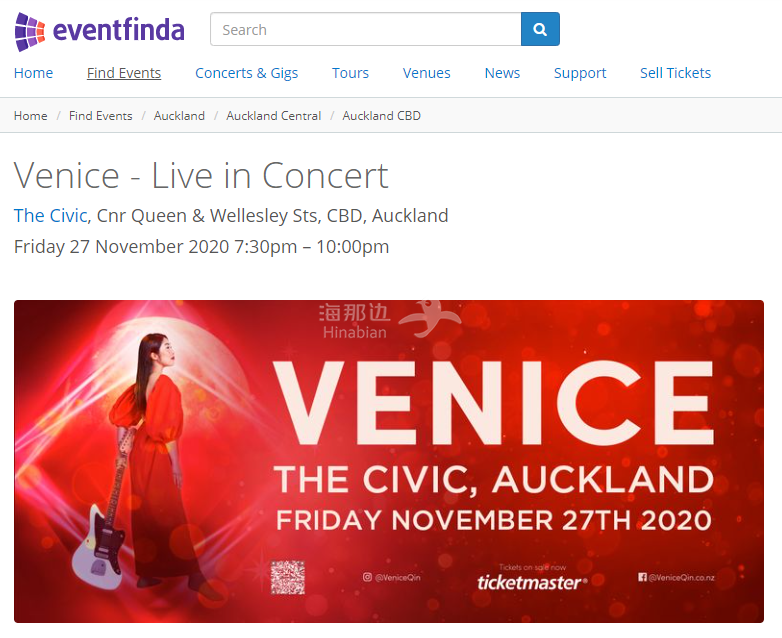
Task: Click the Hinabian logo on banner
Action: coord(388,320)
